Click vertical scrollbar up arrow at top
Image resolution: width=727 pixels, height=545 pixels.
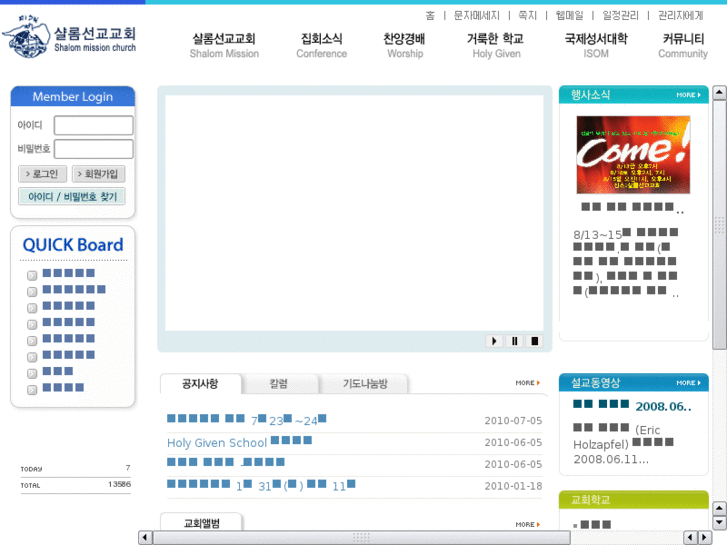719,93
